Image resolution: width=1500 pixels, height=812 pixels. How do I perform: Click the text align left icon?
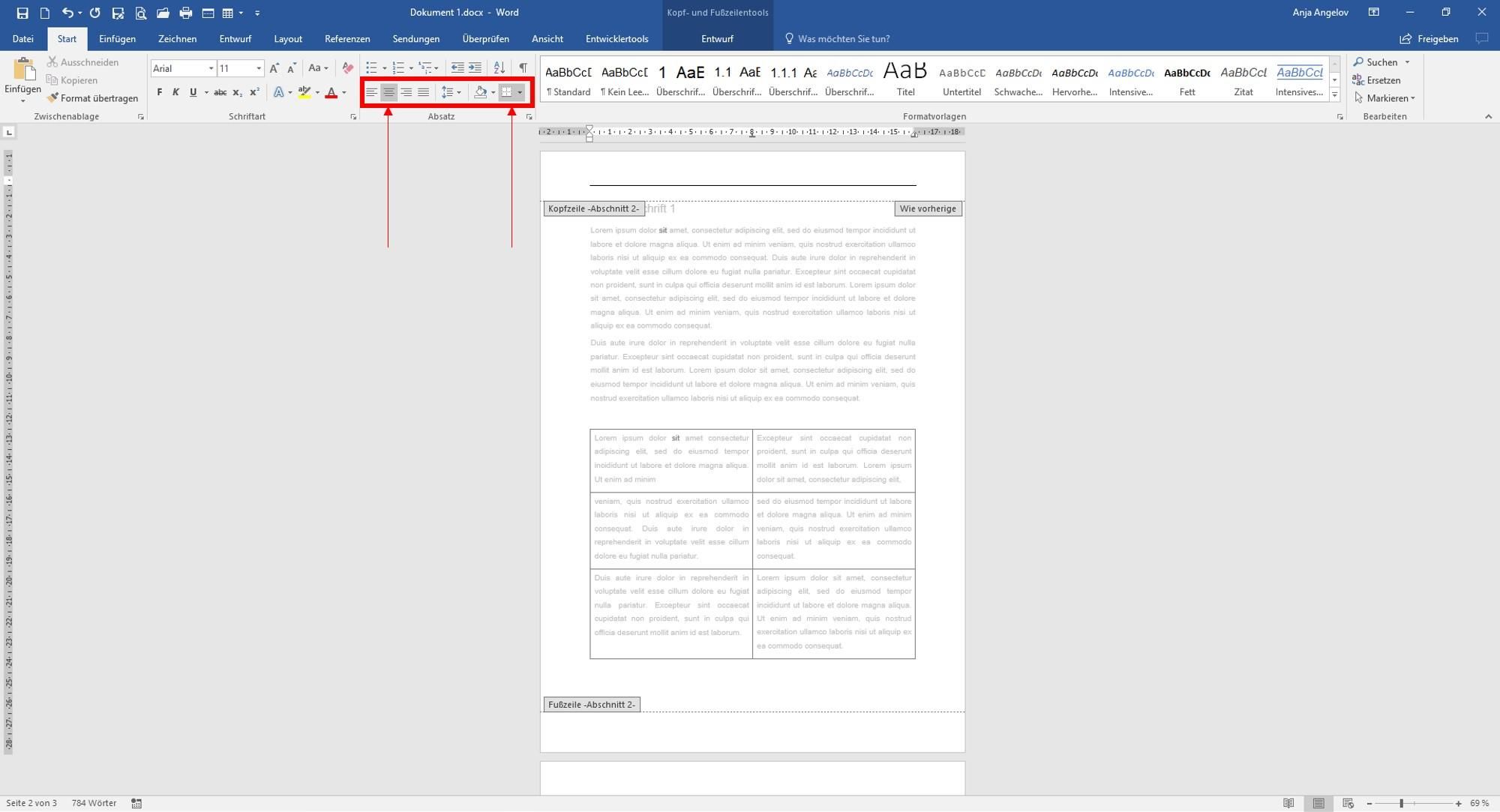click(x=371, y=92)
